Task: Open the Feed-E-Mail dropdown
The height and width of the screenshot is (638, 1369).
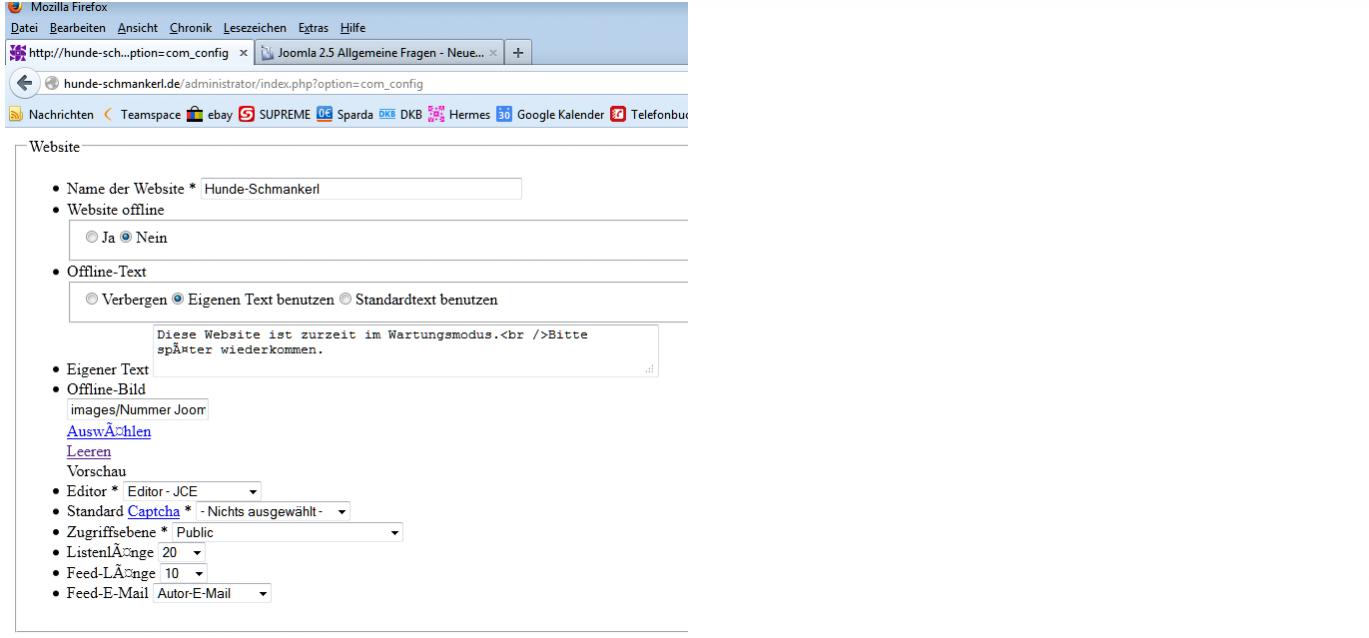Action: click(x=212, y=595)
